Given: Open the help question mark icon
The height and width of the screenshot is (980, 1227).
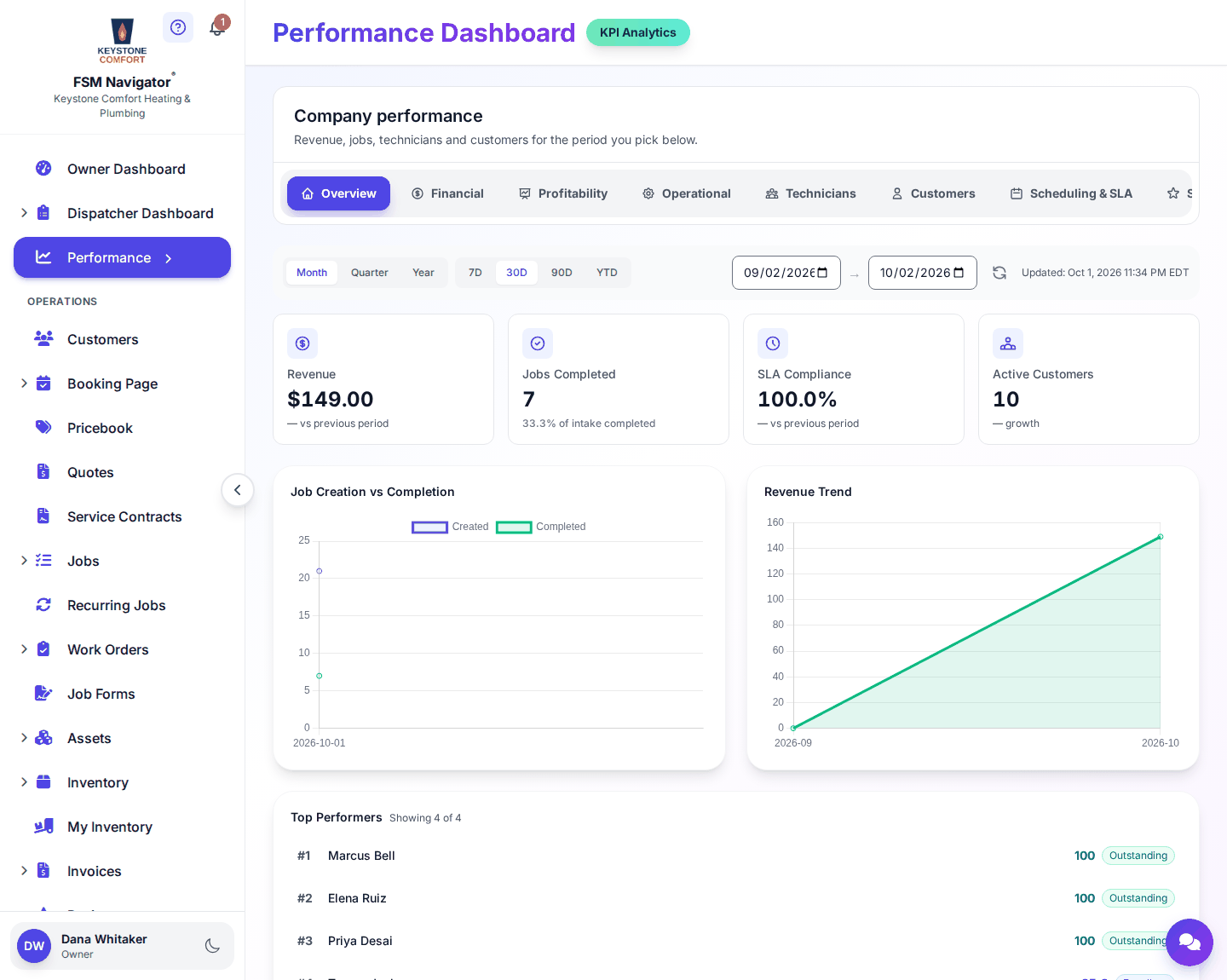Looking at the screenshot, I should click(178, 27).
